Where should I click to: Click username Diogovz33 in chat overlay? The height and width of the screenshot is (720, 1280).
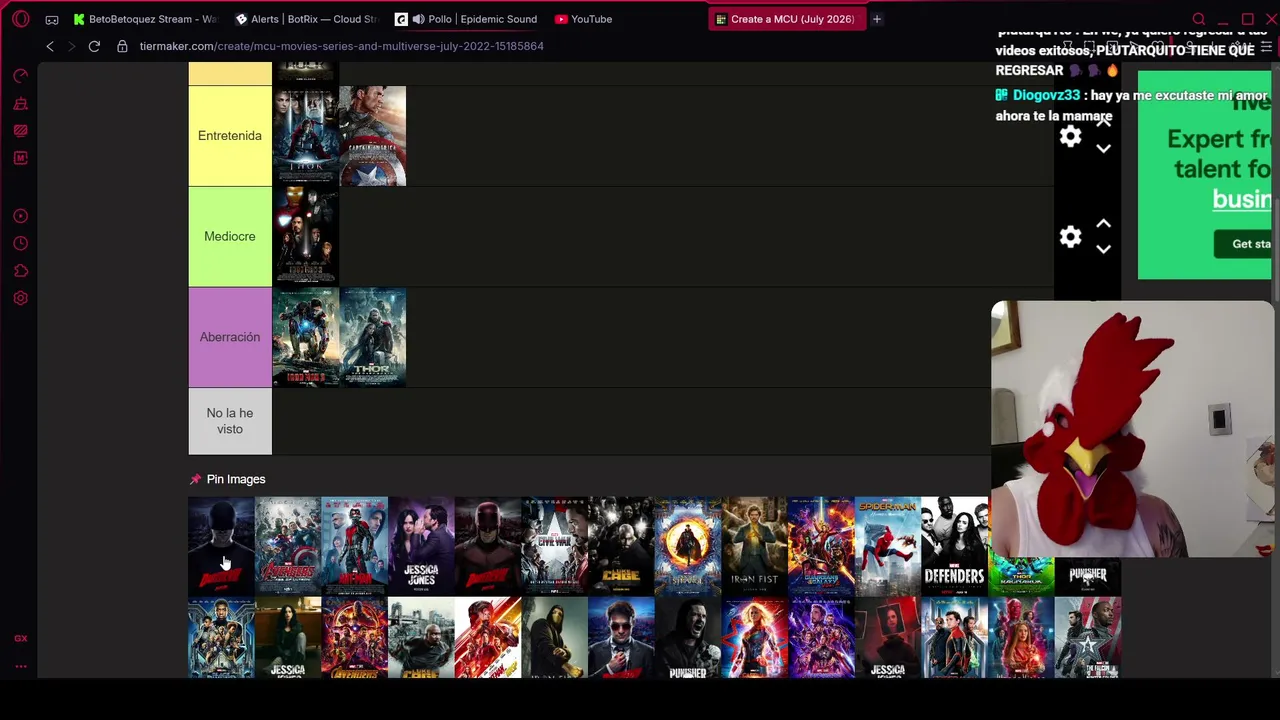(x=1046, y=95)
